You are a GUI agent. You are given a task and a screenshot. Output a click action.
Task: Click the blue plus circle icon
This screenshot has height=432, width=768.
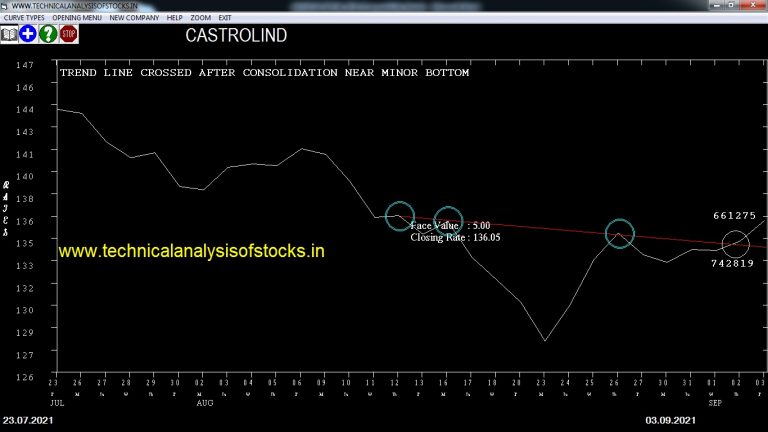click(28, 34)
